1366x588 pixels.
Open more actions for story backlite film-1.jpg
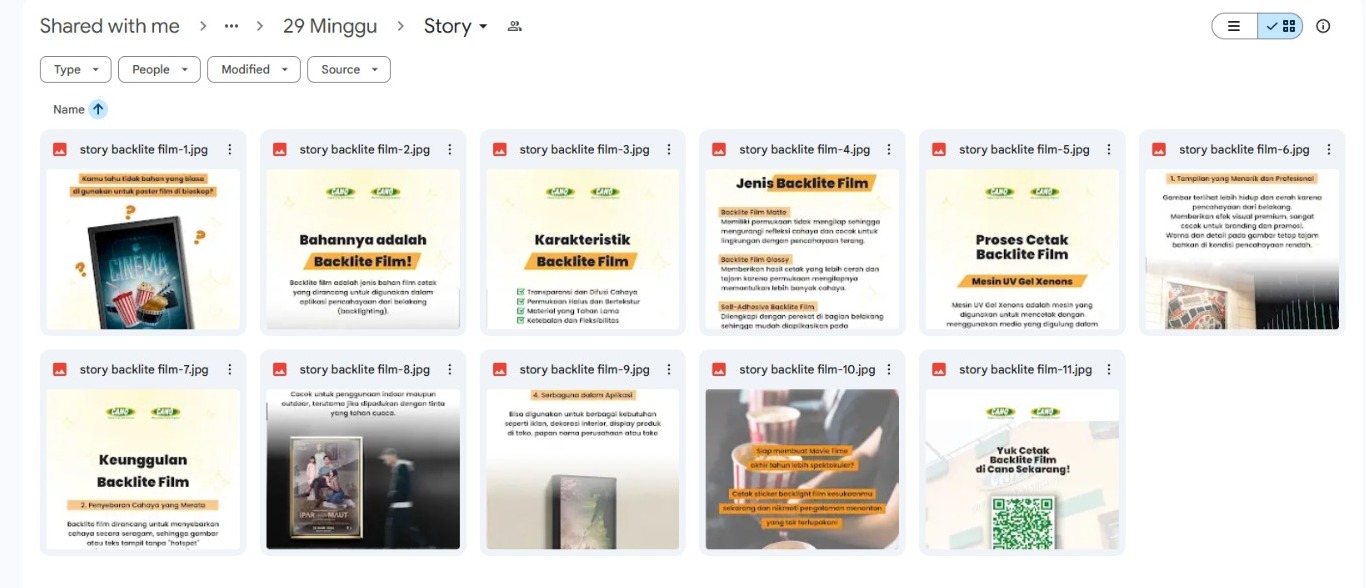230,149
